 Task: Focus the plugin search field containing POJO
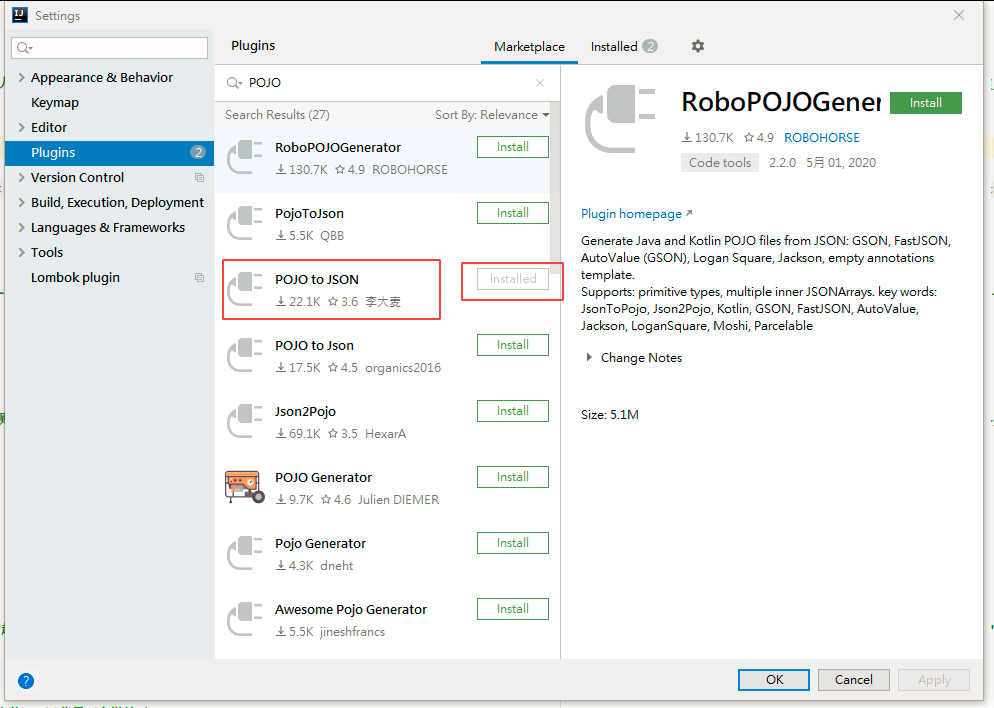tap(387, 83)
